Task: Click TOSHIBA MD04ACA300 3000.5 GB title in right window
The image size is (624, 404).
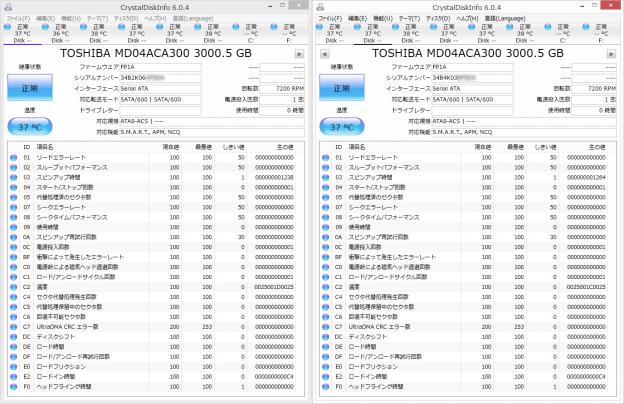Action: (x=468, y=53)
